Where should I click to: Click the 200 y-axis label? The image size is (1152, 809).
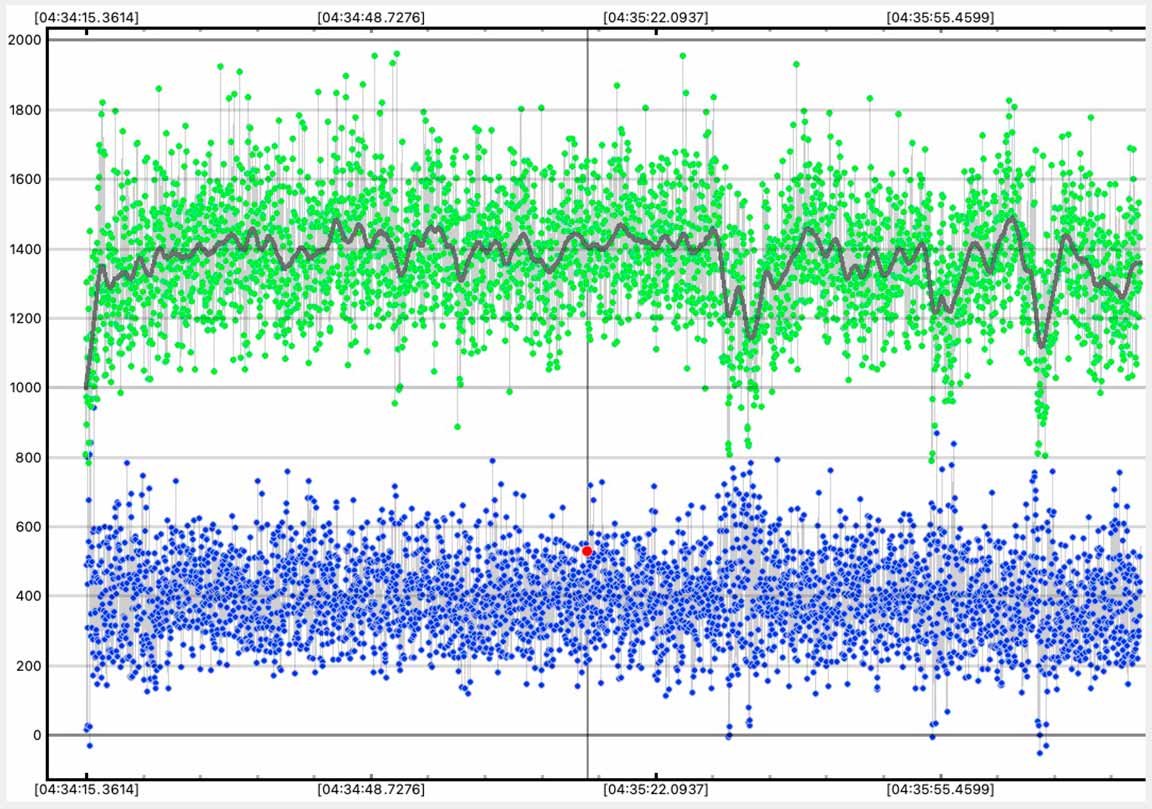point(27,666)
